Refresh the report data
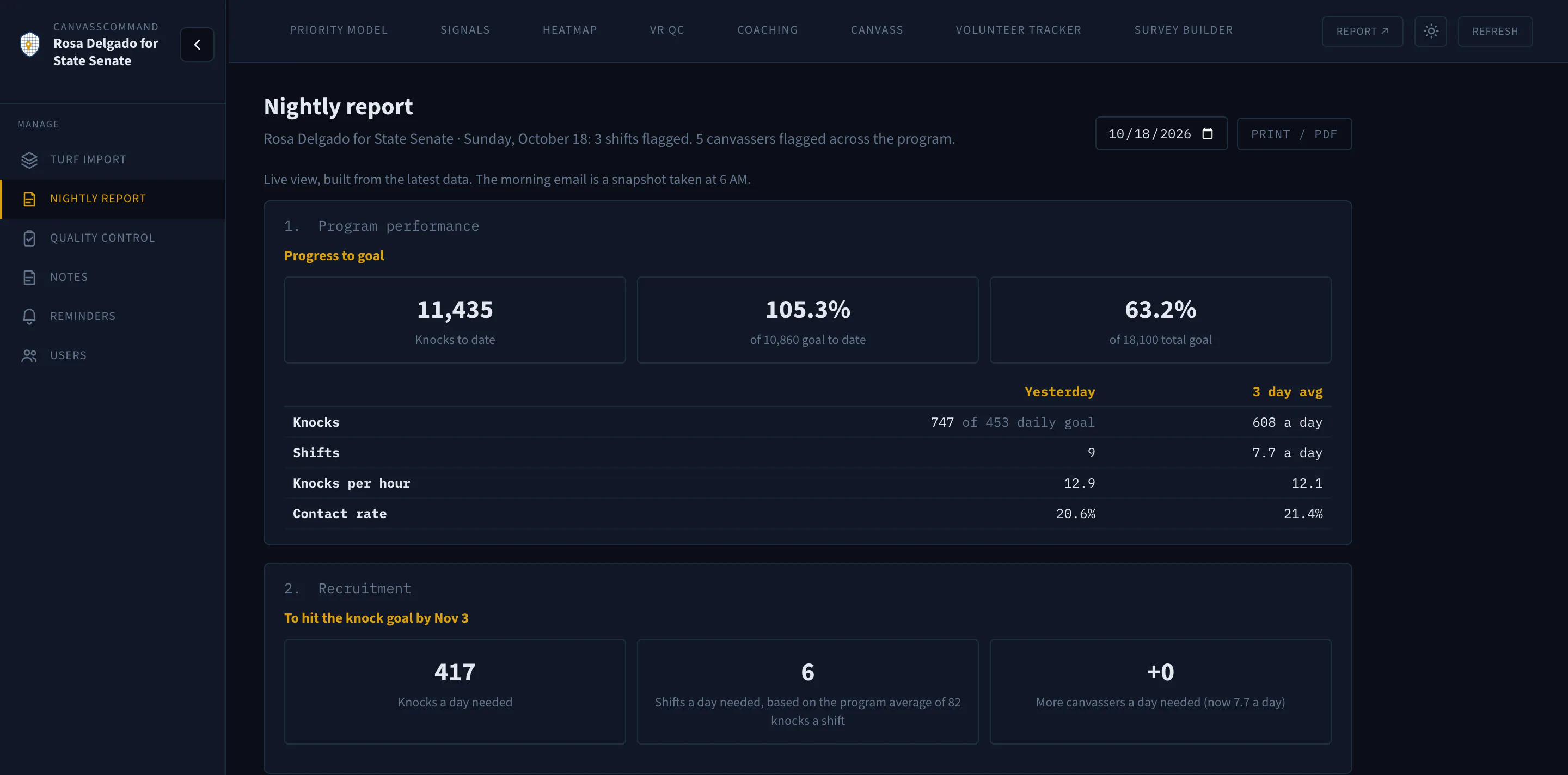This screenshot has height=775, width=1568. coord(1495,31)
